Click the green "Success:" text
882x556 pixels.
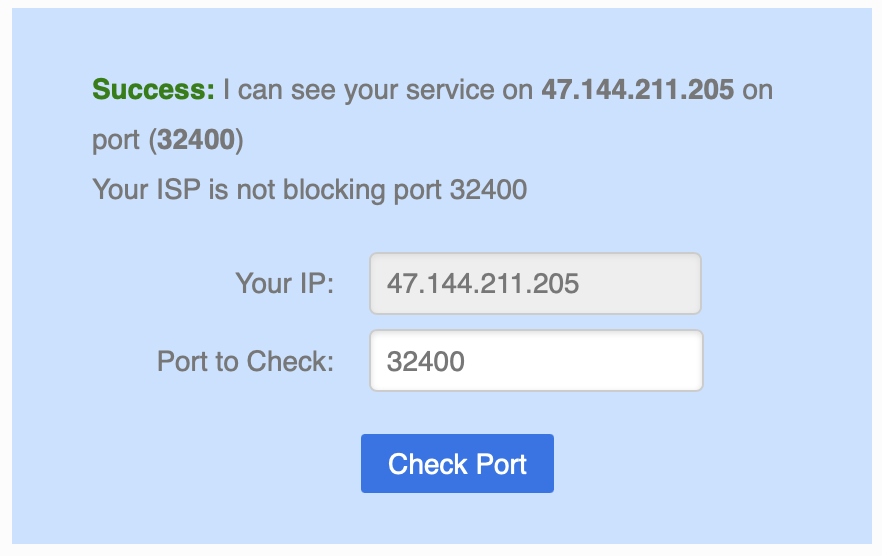[x=153, y=90]
